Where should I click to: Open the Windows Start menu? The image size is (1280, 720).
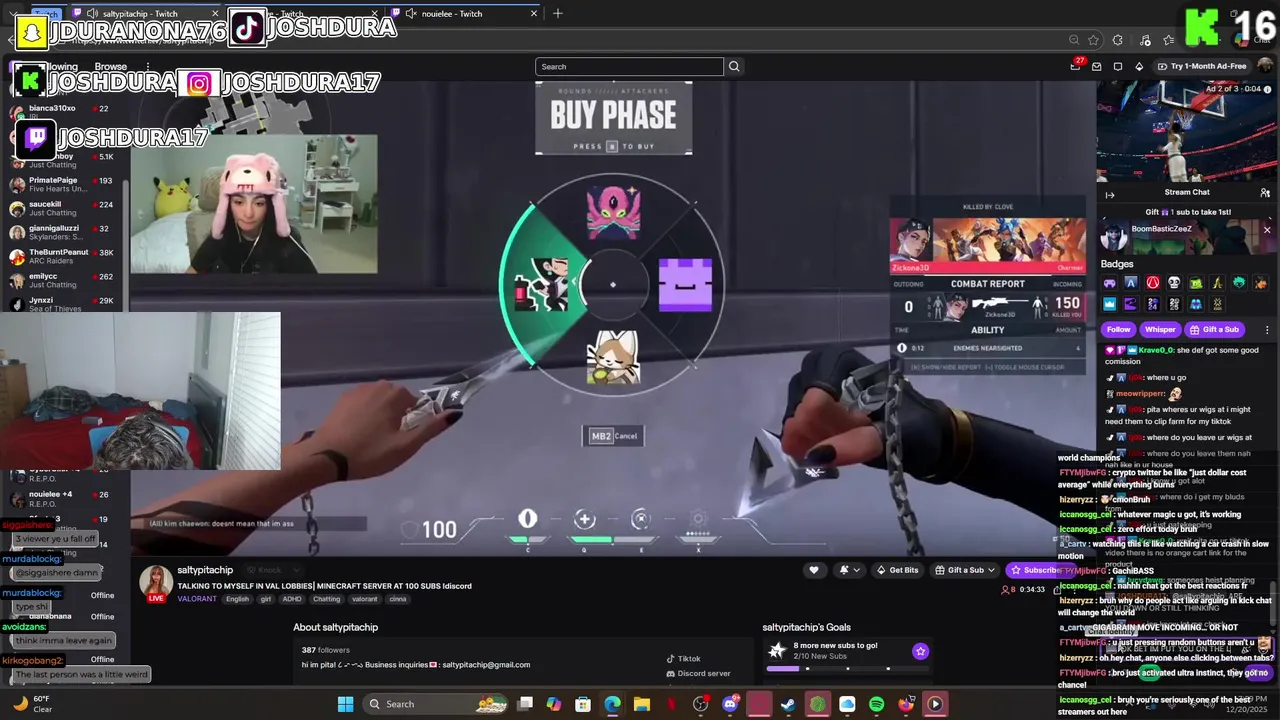point(345,704)
